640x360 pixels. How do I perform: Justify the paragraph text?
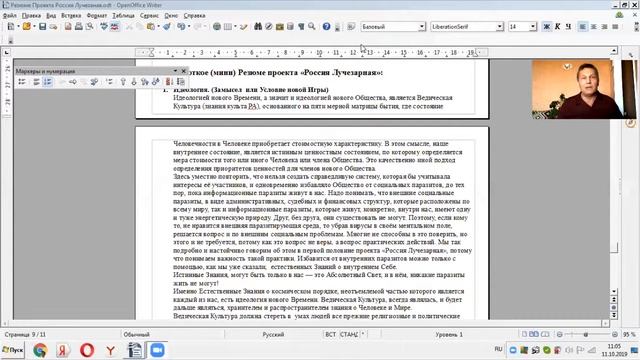tap(615, 27)
